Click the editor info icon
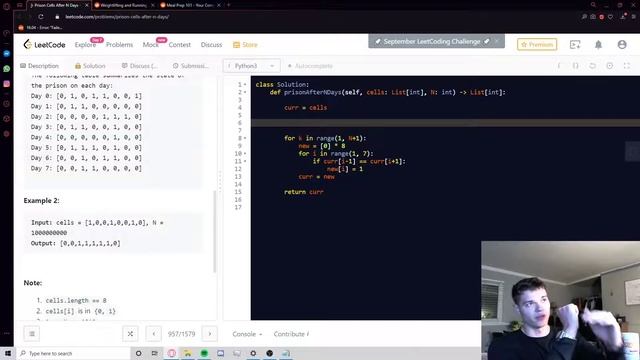Screen dimensions: 640x360 [x=559, y=66]
